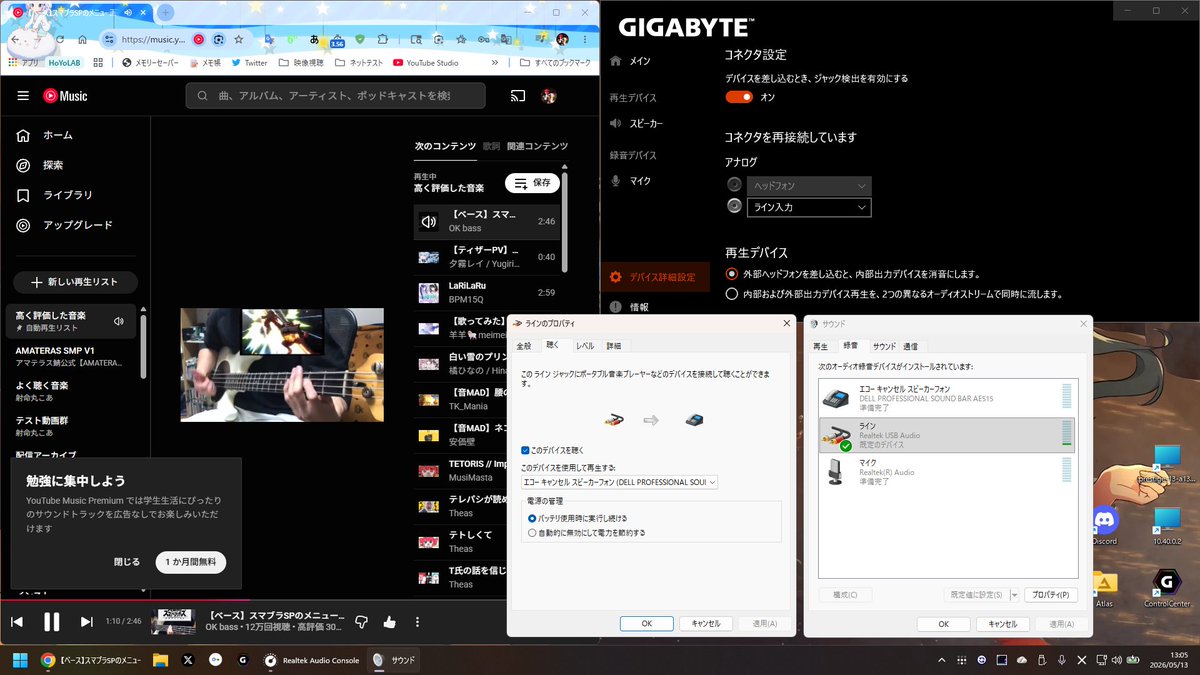Click プロパティ(P) in Sound dialog
This screenshot has height=675, width=1200.
[x=1051, y=595]
